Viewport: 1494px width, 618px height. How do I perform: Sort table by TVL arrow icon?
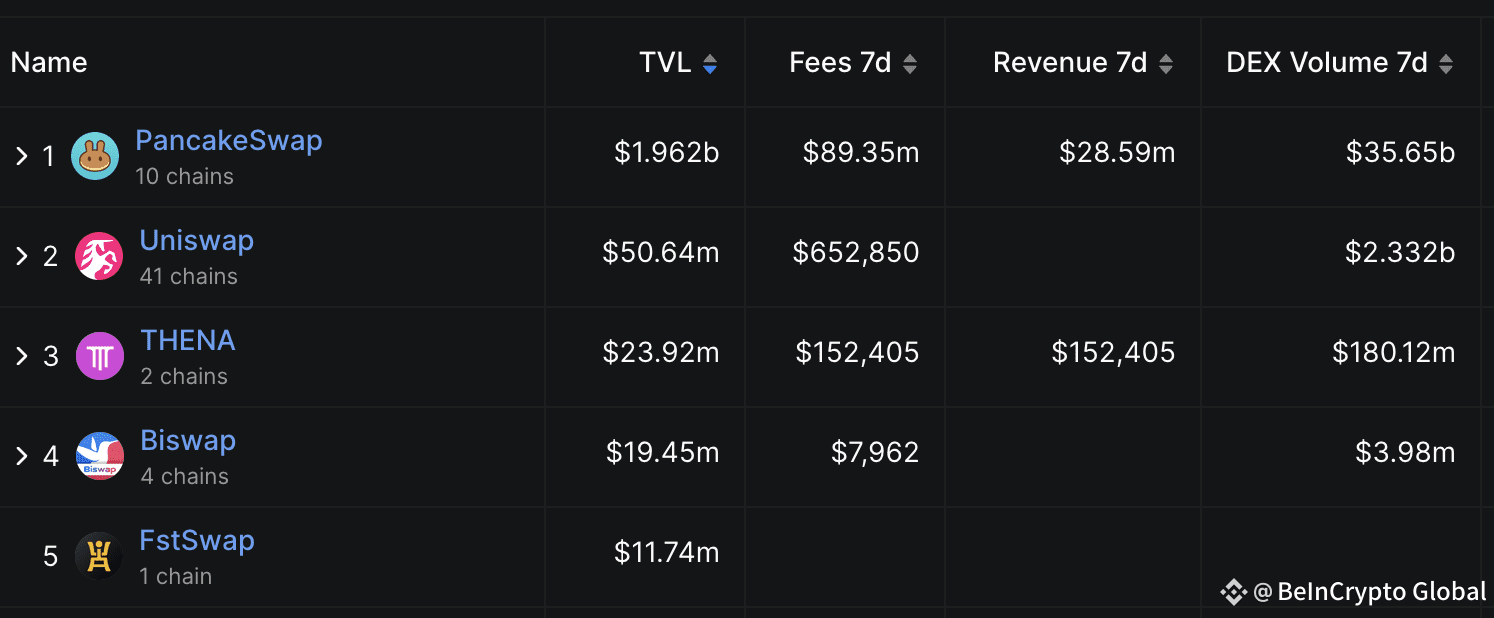[710, 64]
